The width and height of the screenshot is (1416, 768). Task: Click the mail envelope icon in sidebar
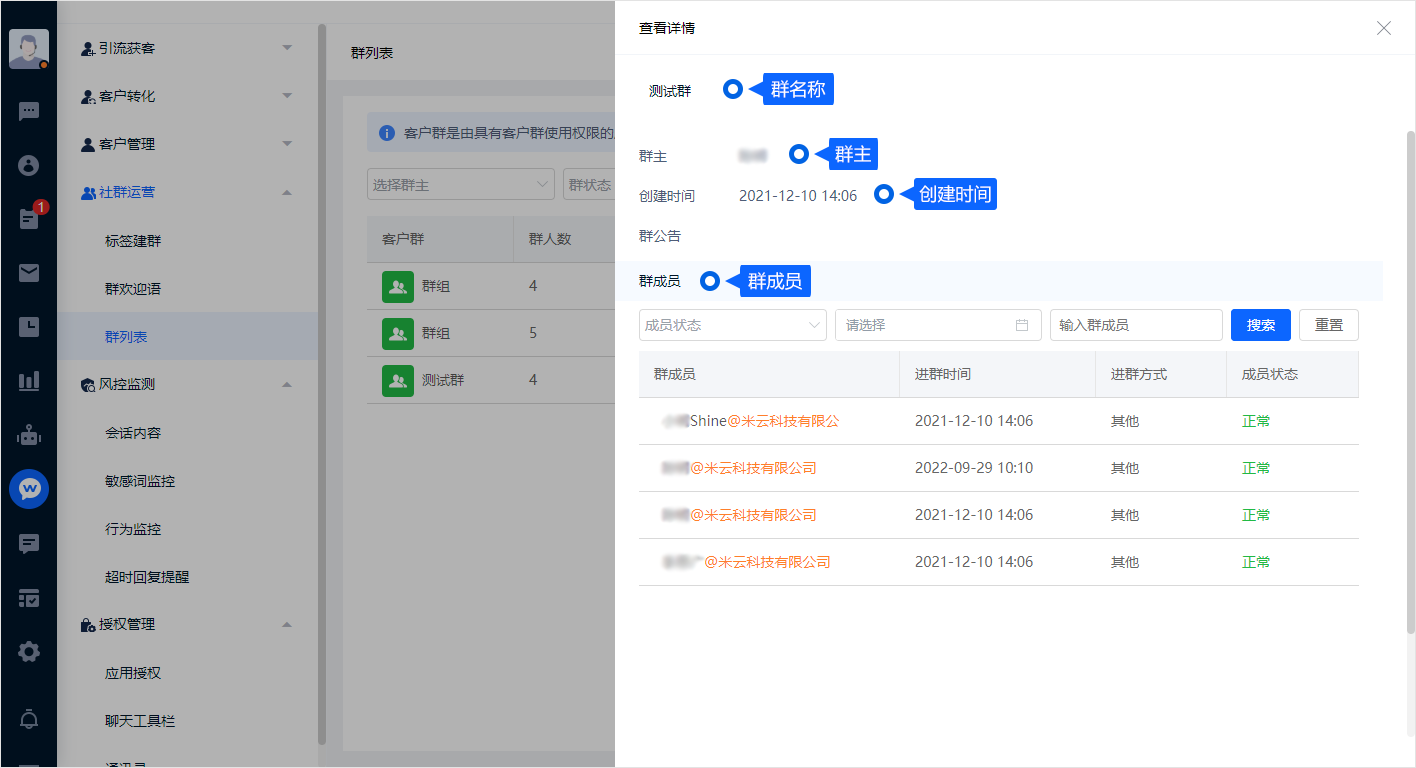[29, 273]
